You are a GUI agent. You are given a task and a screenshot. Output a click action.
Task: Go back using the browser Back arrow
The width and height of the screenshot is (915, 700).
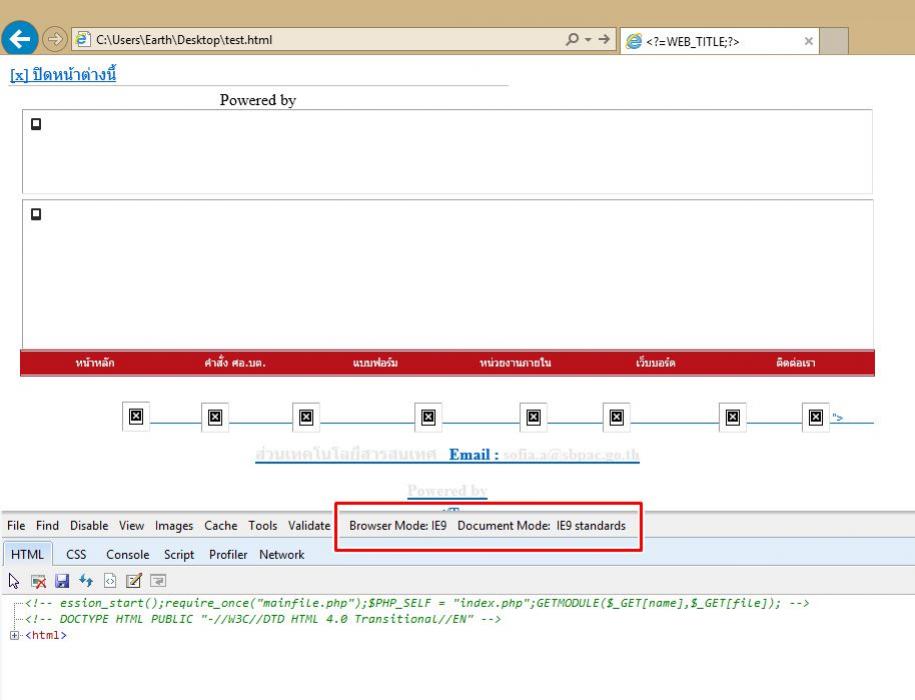[x=20, y=39]
